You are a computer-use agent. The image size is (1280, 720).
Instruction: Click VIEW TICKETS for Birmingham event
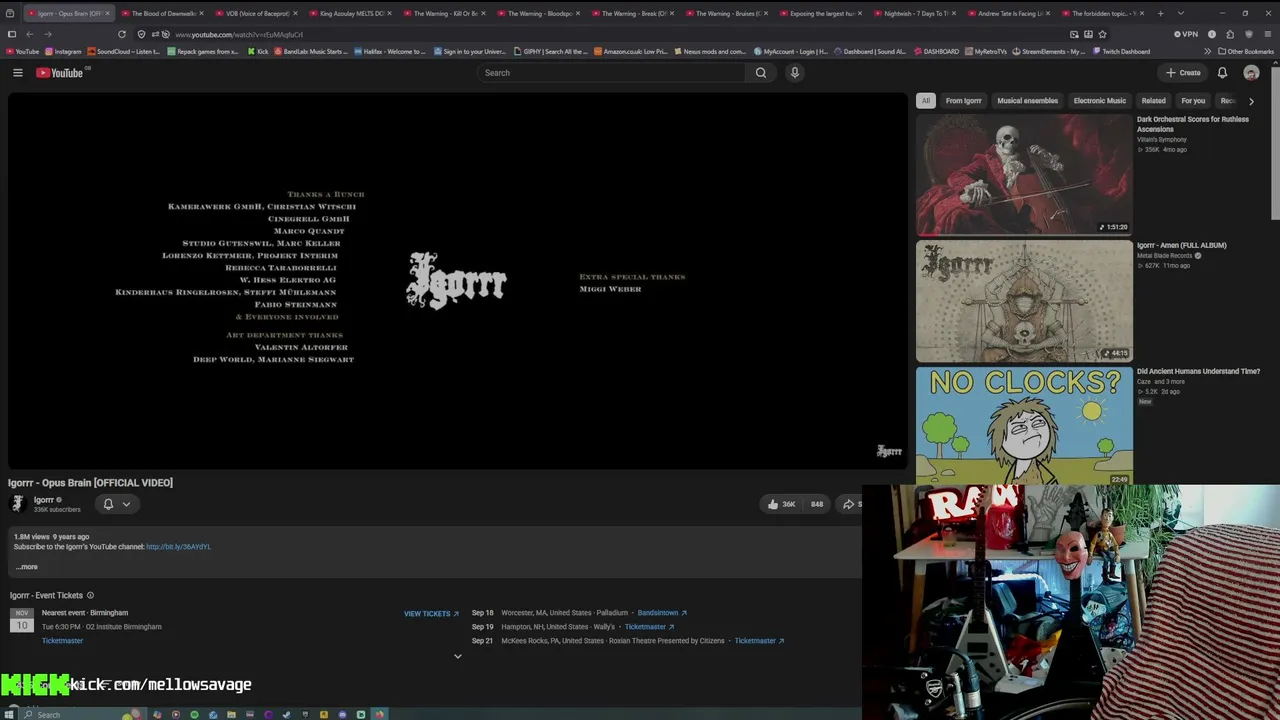tap(431, 613)
